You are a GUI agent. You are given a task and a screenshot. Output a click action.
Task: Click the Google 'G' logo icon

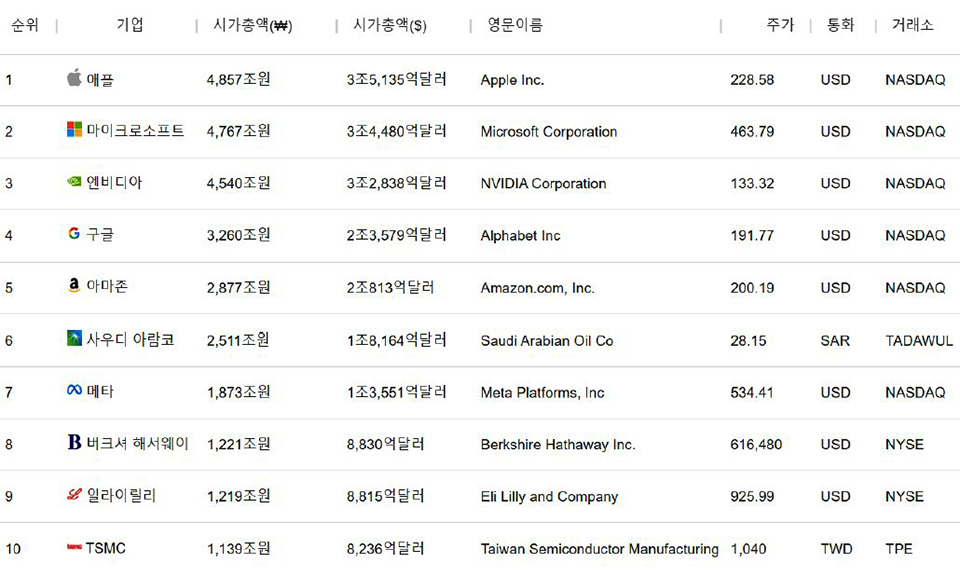(x=73, y=235)
